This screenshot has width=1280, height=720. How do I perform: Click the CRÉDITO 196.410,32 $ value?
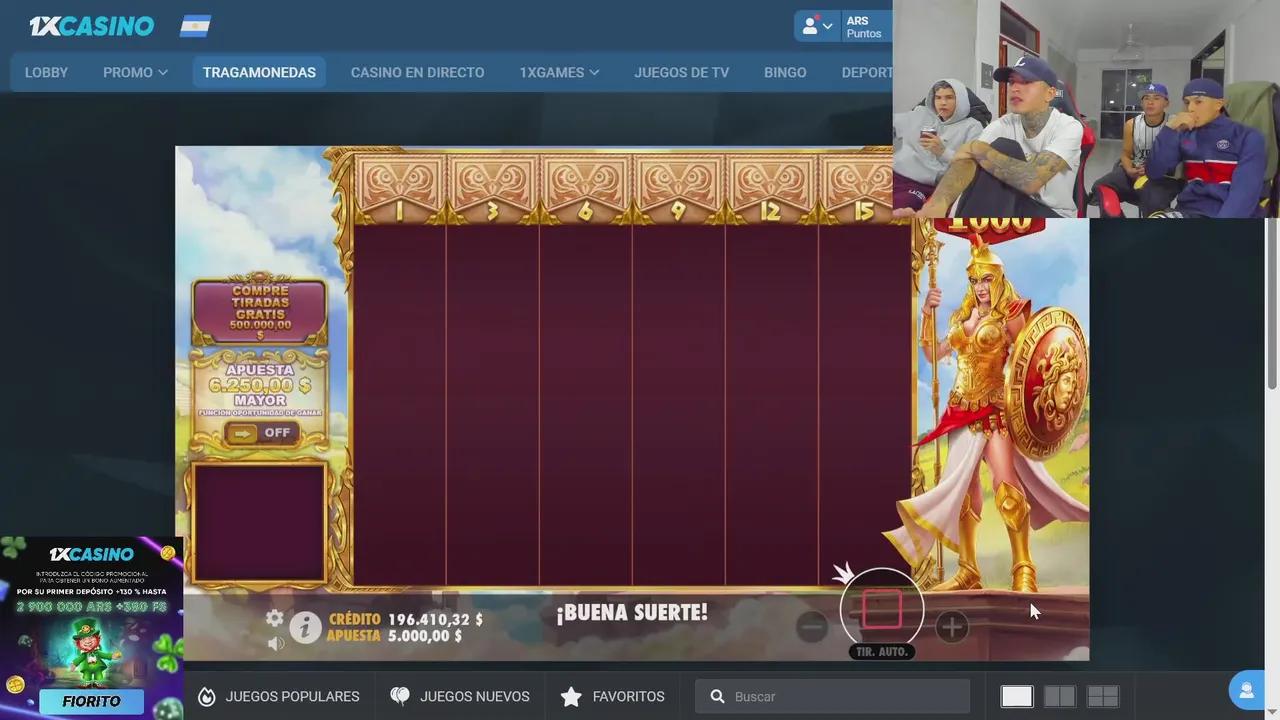tap(435, 620)
